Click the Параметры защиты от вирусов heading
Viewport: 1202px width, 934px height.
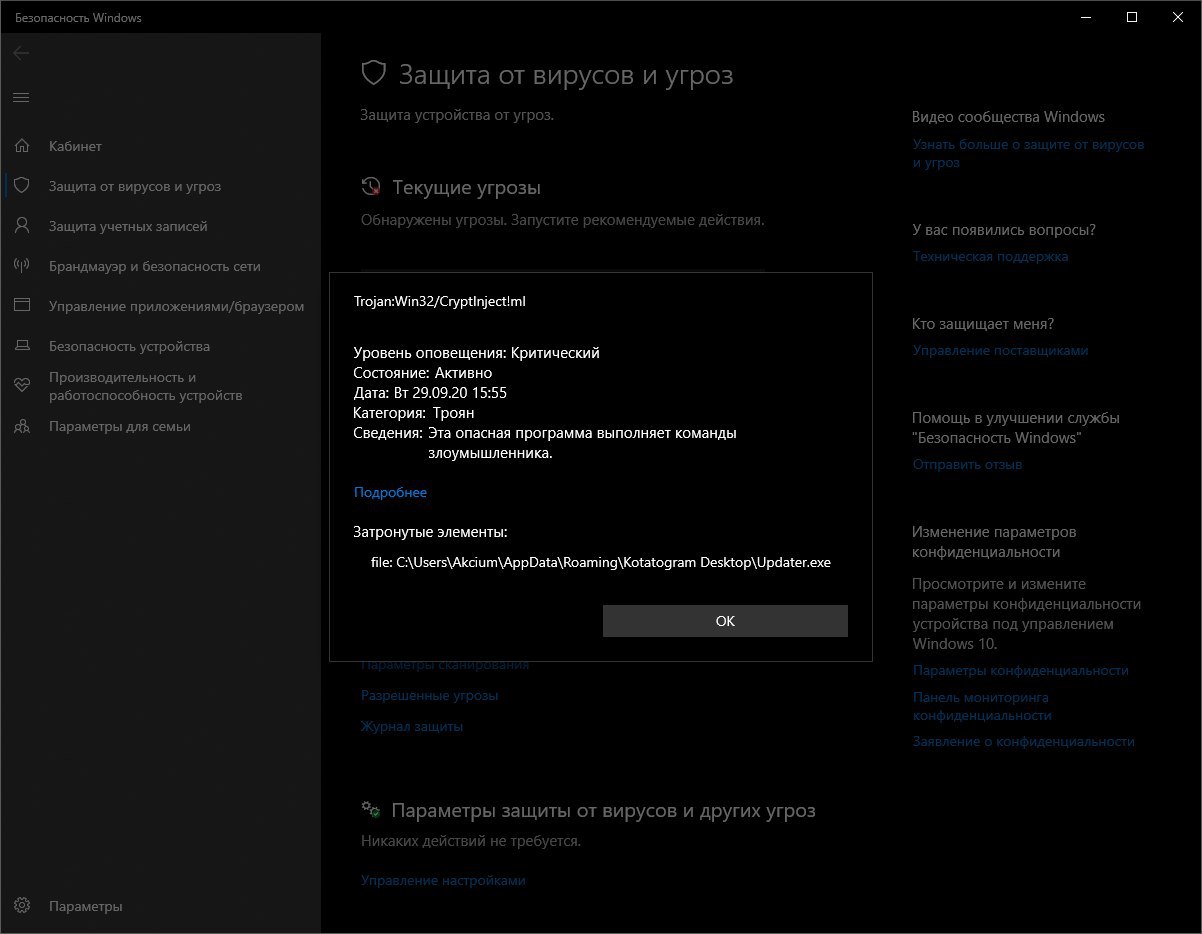603,810
